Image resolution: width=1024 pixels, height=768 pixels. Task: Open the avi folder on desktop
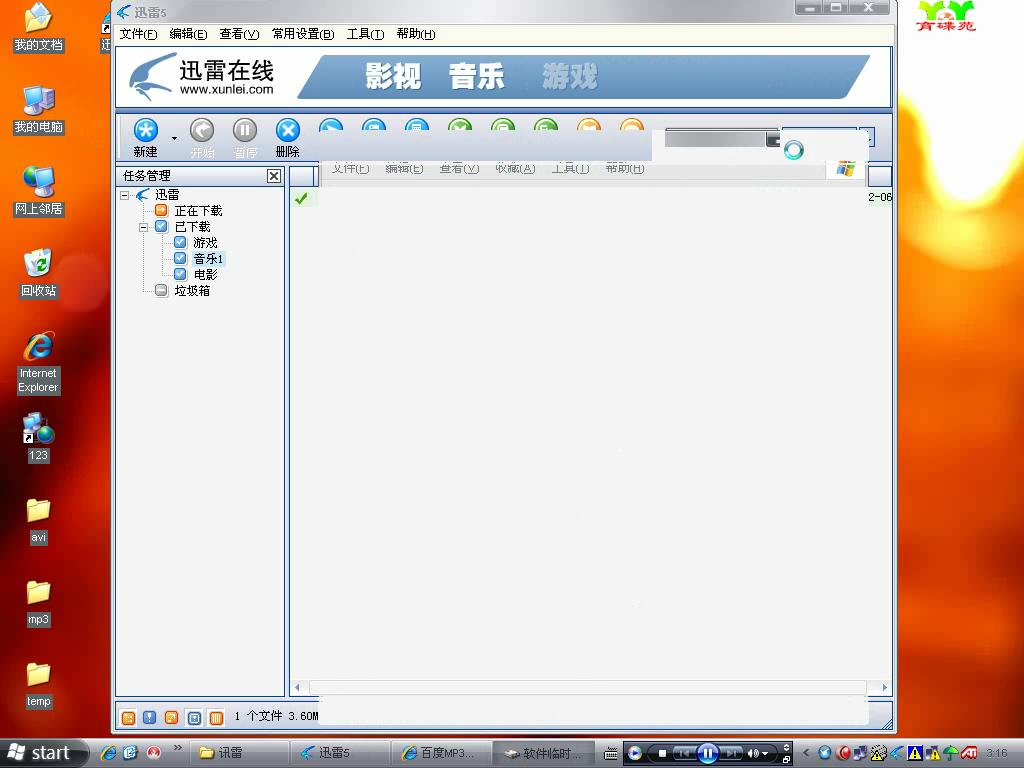pos(39,520)
